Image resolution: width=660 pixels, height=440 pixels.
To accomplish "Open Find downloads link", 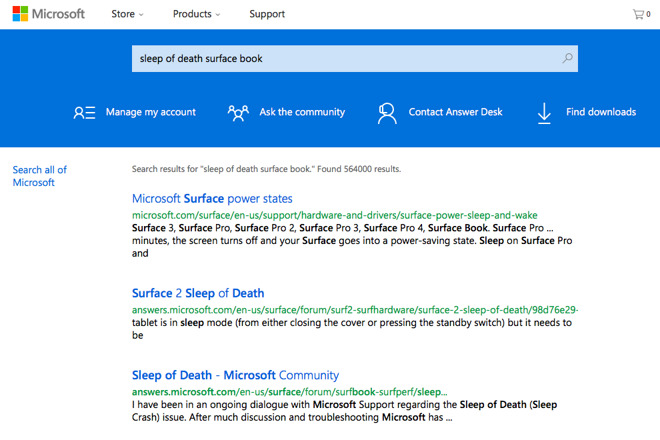I will tap(601, 112).
